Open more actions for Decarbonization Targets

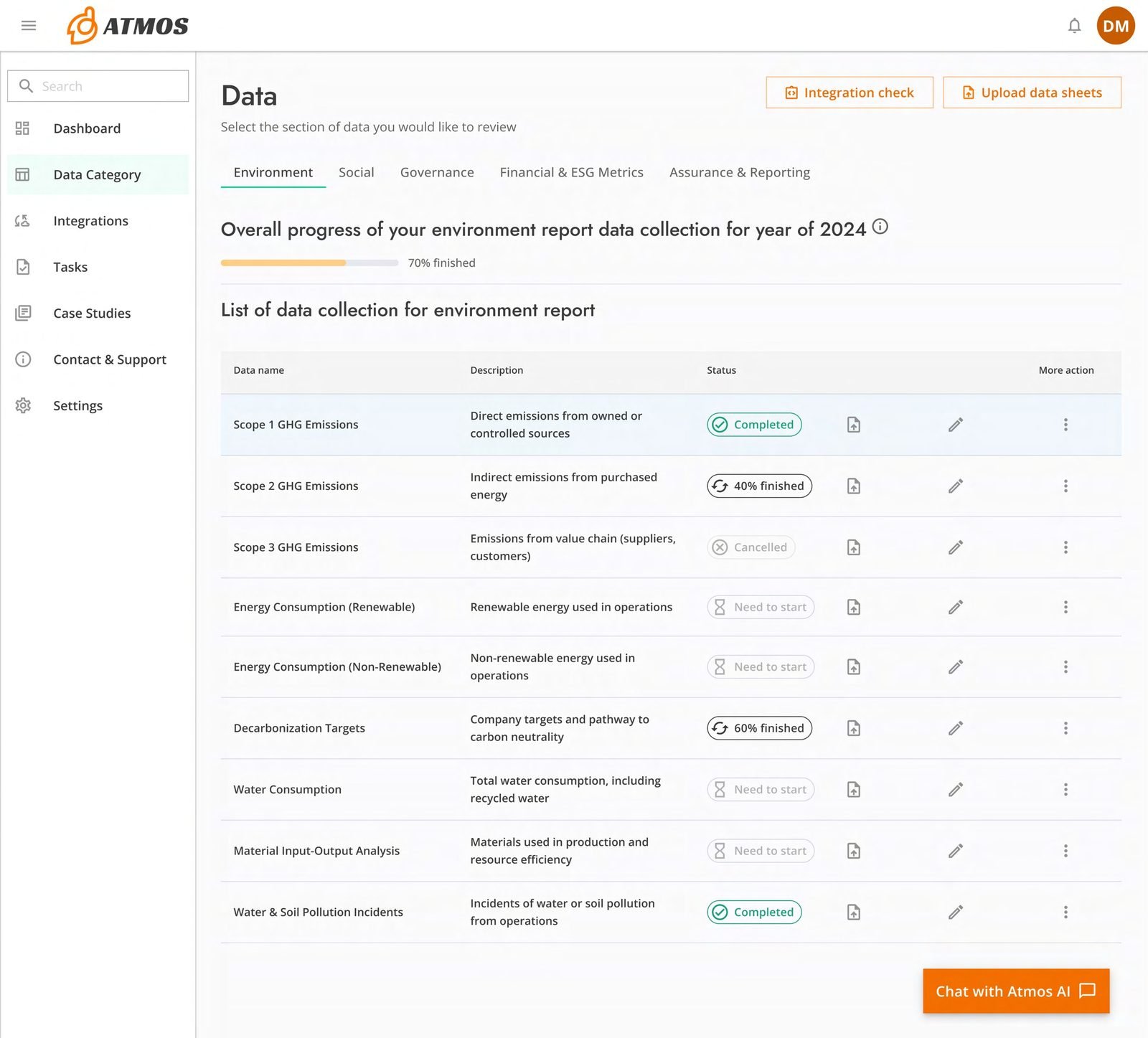1065,728
